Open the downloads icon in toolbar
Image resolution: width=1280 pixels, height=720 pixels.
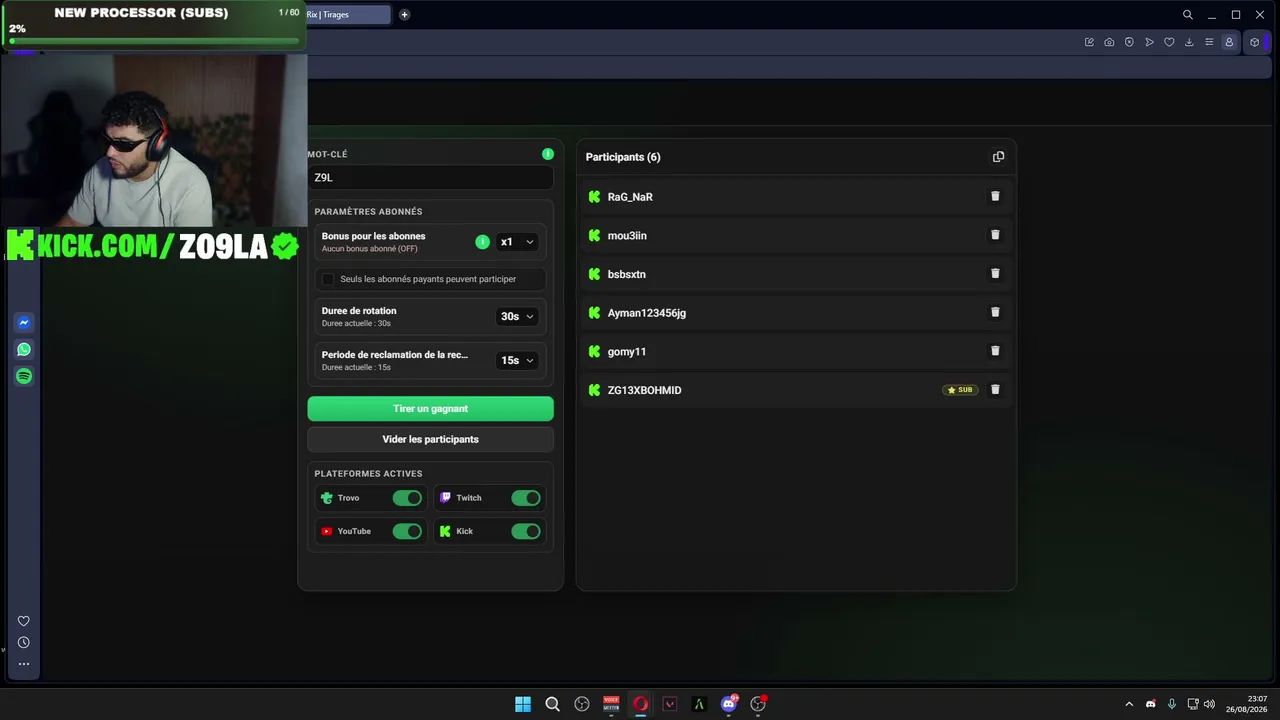coord(1189,42)
